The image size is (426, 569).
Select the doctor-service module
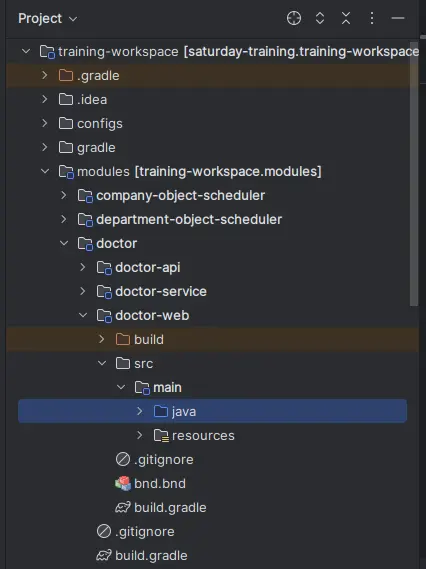(x=161, y=291)
